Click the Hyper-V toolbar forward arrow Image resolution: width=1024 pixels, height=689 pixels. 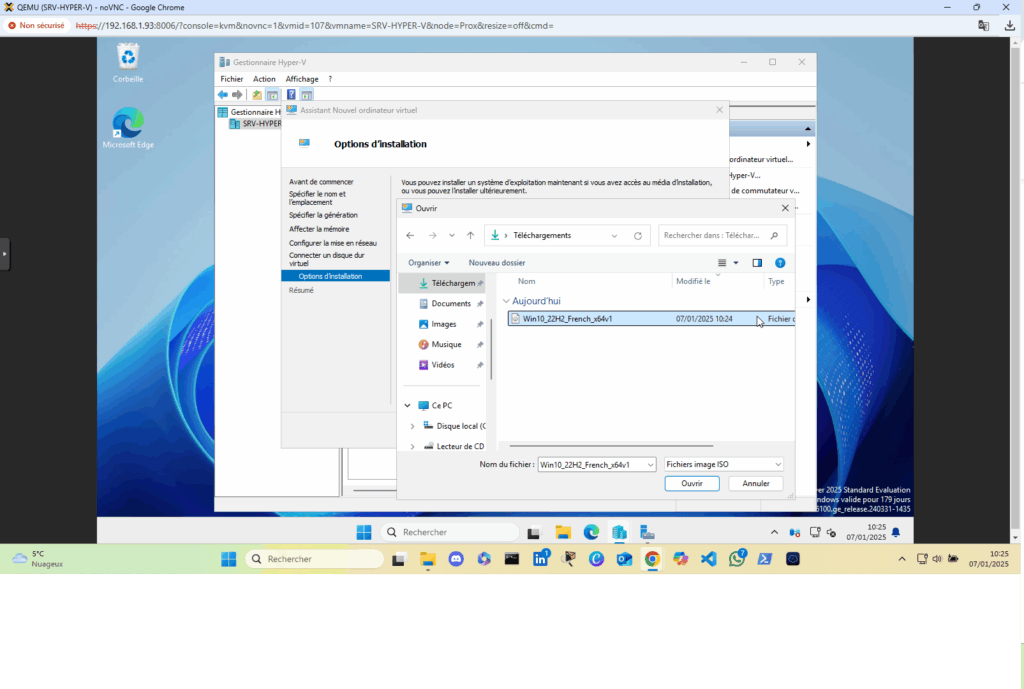click(237, 95)
